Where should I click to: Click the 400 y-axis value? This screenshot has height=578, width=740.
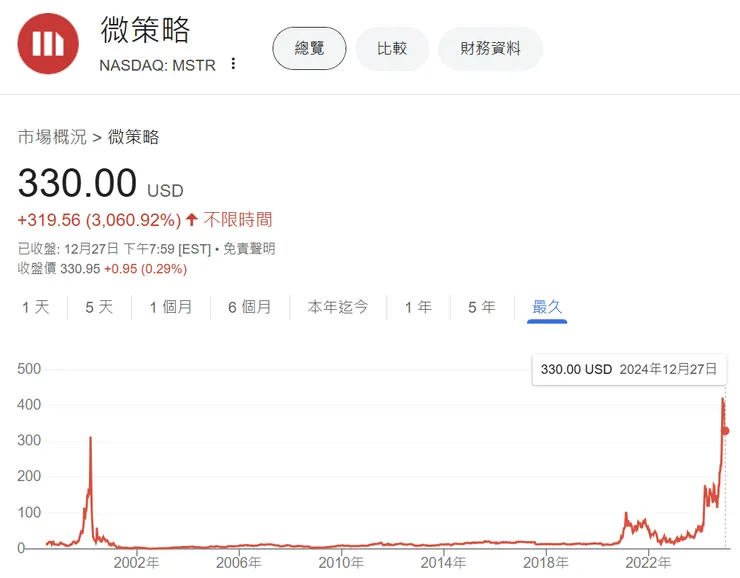point(29,405)
